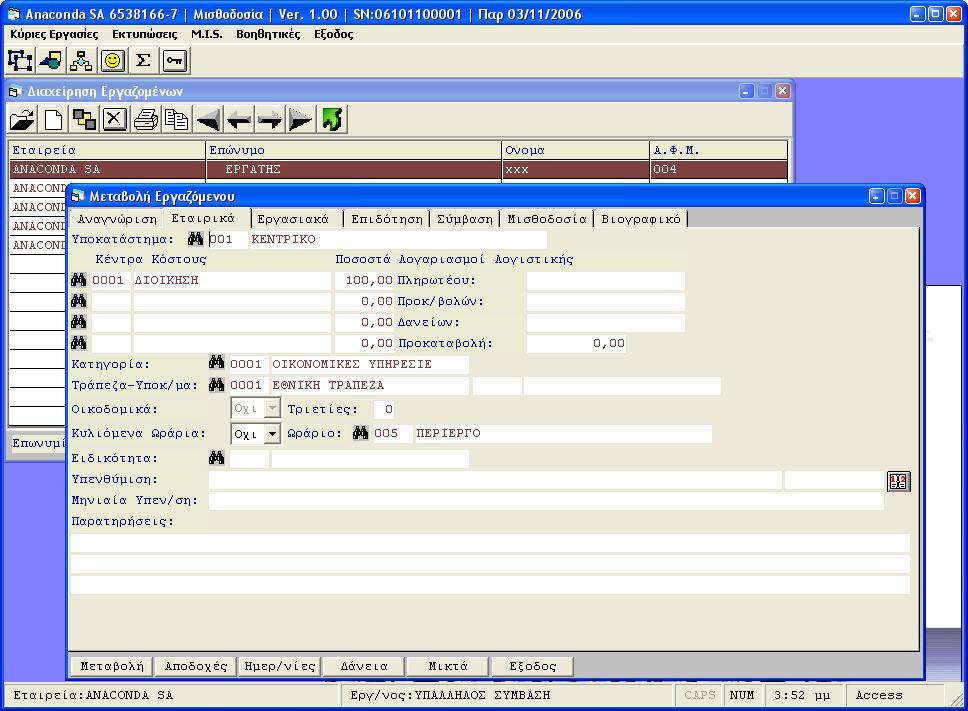Click binoculars lookup next to Κατηγορία

tap(216, 364)
